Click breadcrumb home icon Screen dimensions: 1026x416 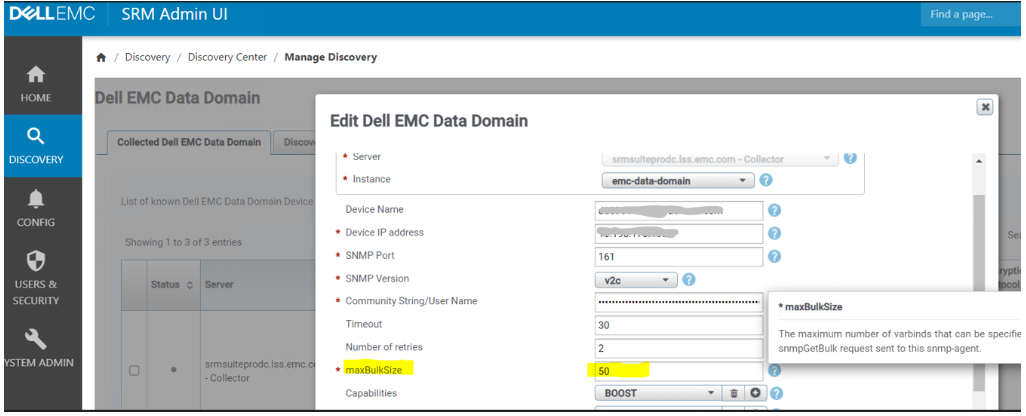coord(101,58)
